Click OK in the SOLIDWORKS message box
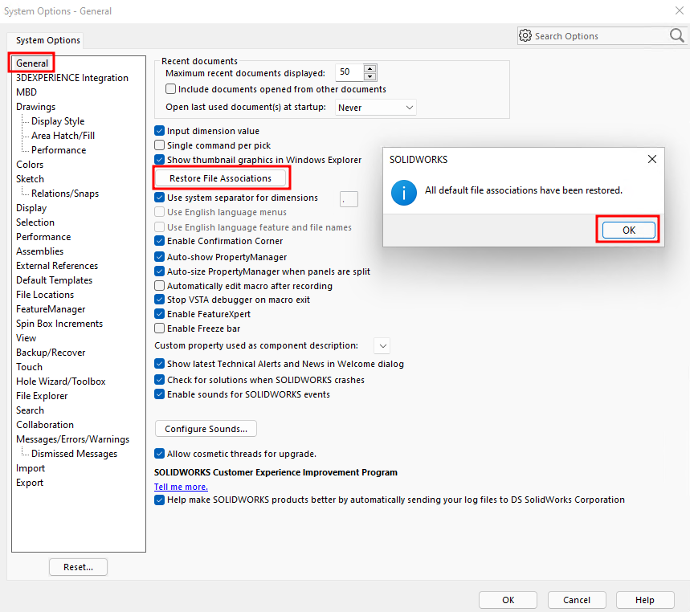Image resolution: width=690 pixels, height=612 pixels. pos(628,230)
